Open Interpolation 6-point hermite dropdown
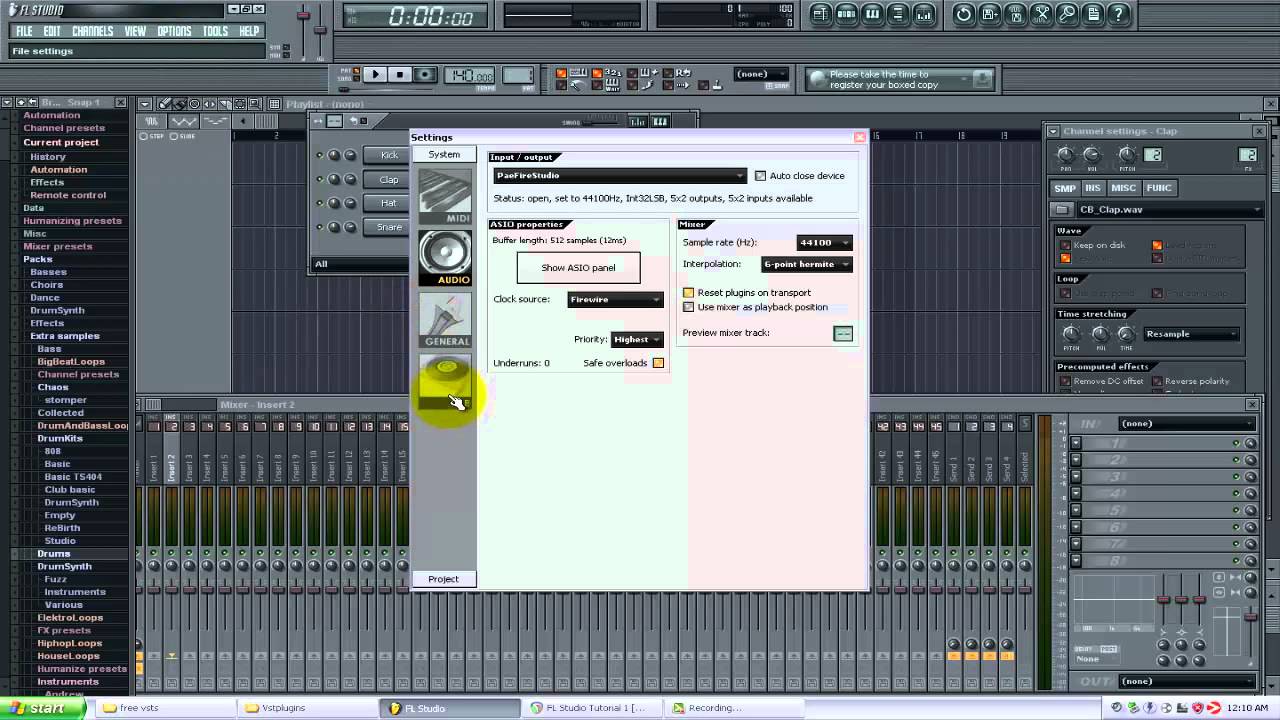This screenshot has width=1280, height=720. [806, 264]
